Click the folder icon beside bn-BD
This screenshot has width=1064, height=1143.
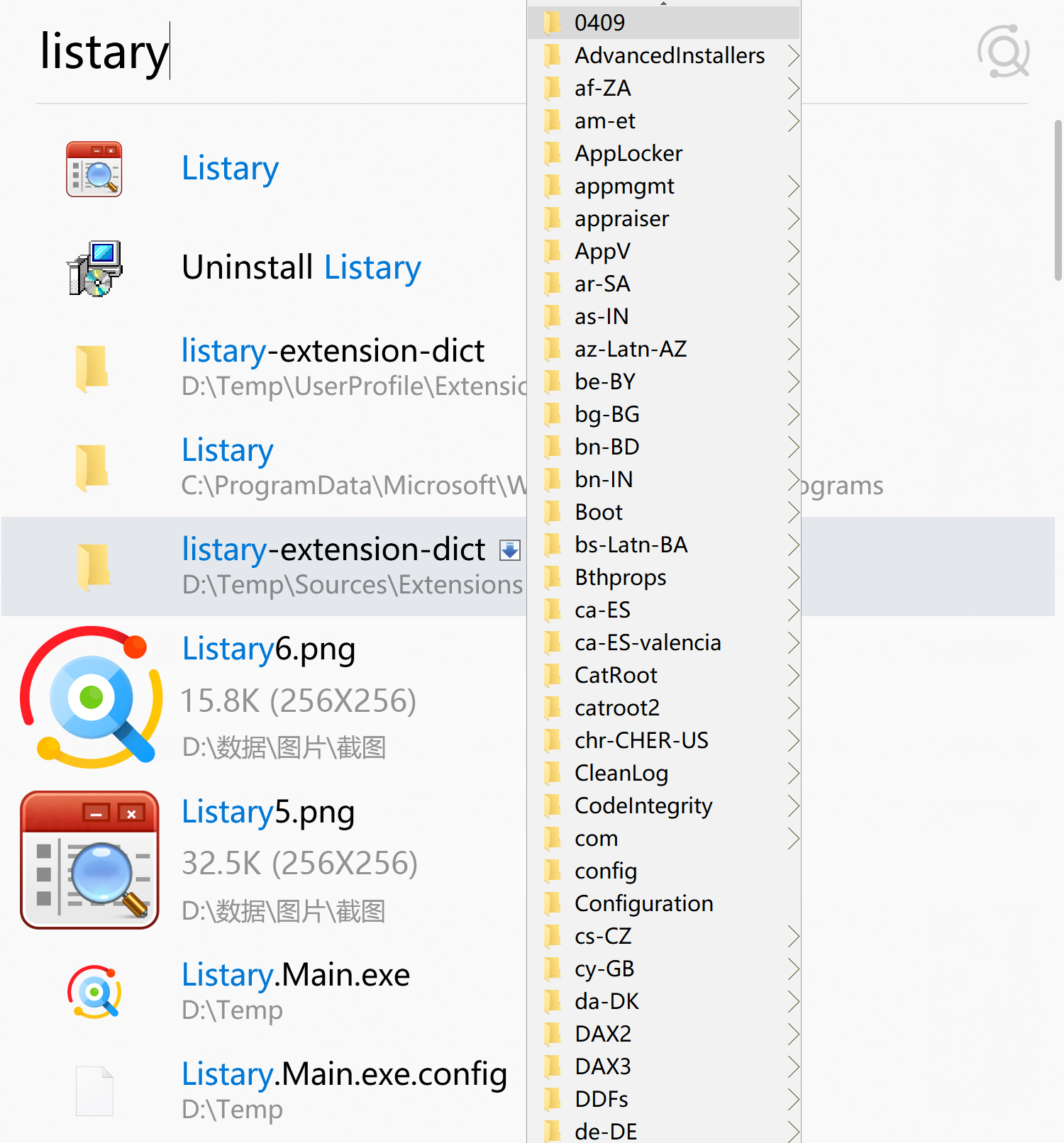click(553, 447)
